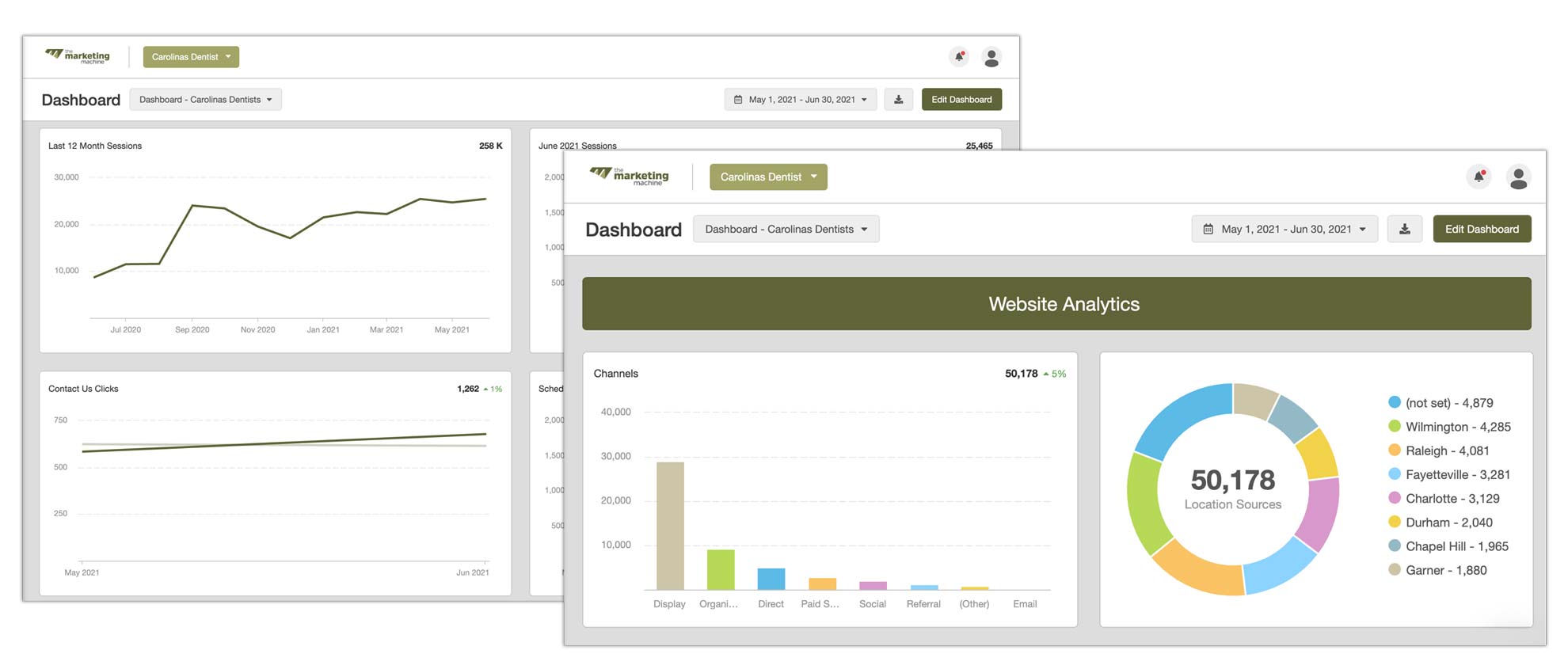The height and width of the screenshot is (669, 1568).
Task: Open Carolinas Dentist dropdown in back window
Action: click(191, 57)
